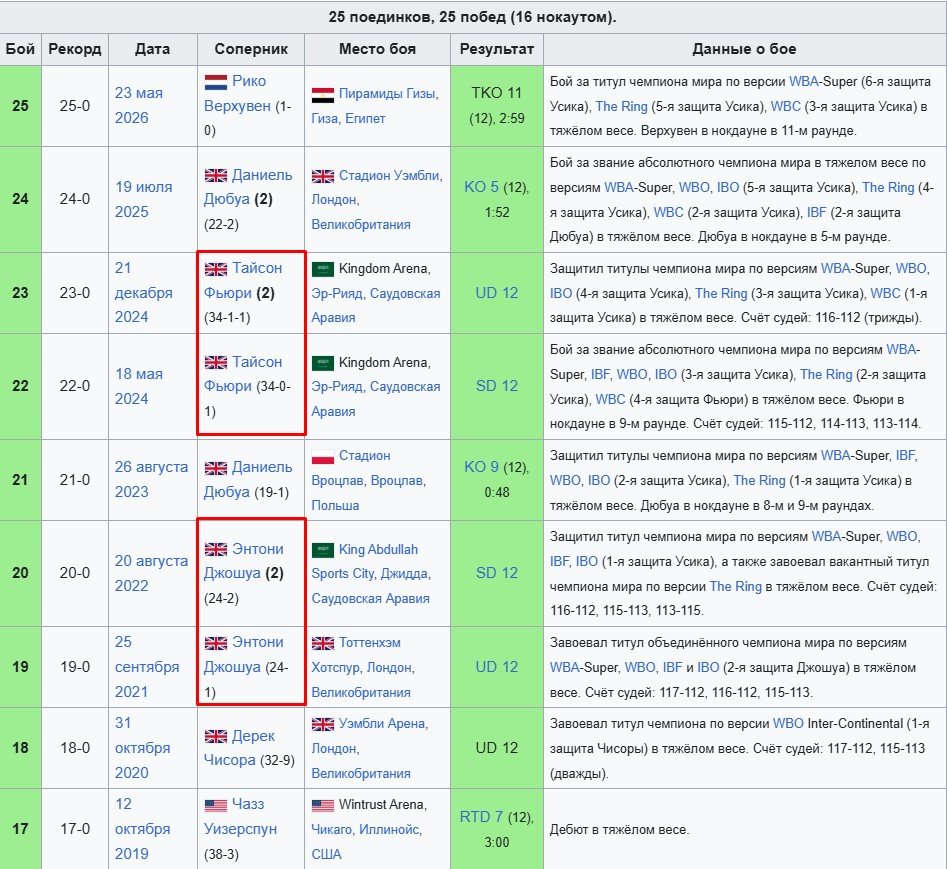Screen dimensions: 947x869
Task: Click the US flag before Wintrust Arena
Action: coord(323,806)
